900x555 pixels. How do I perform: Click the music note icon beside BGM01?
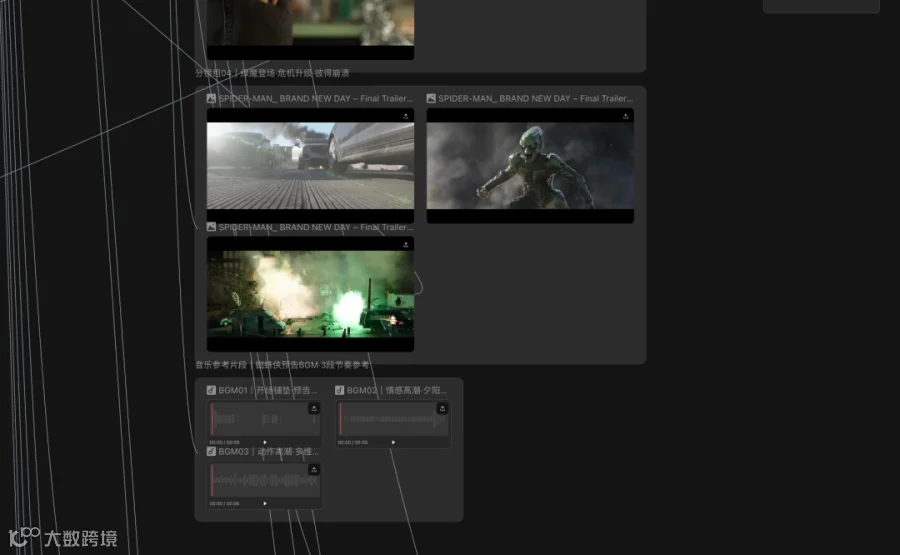click(x=211, y=390)
